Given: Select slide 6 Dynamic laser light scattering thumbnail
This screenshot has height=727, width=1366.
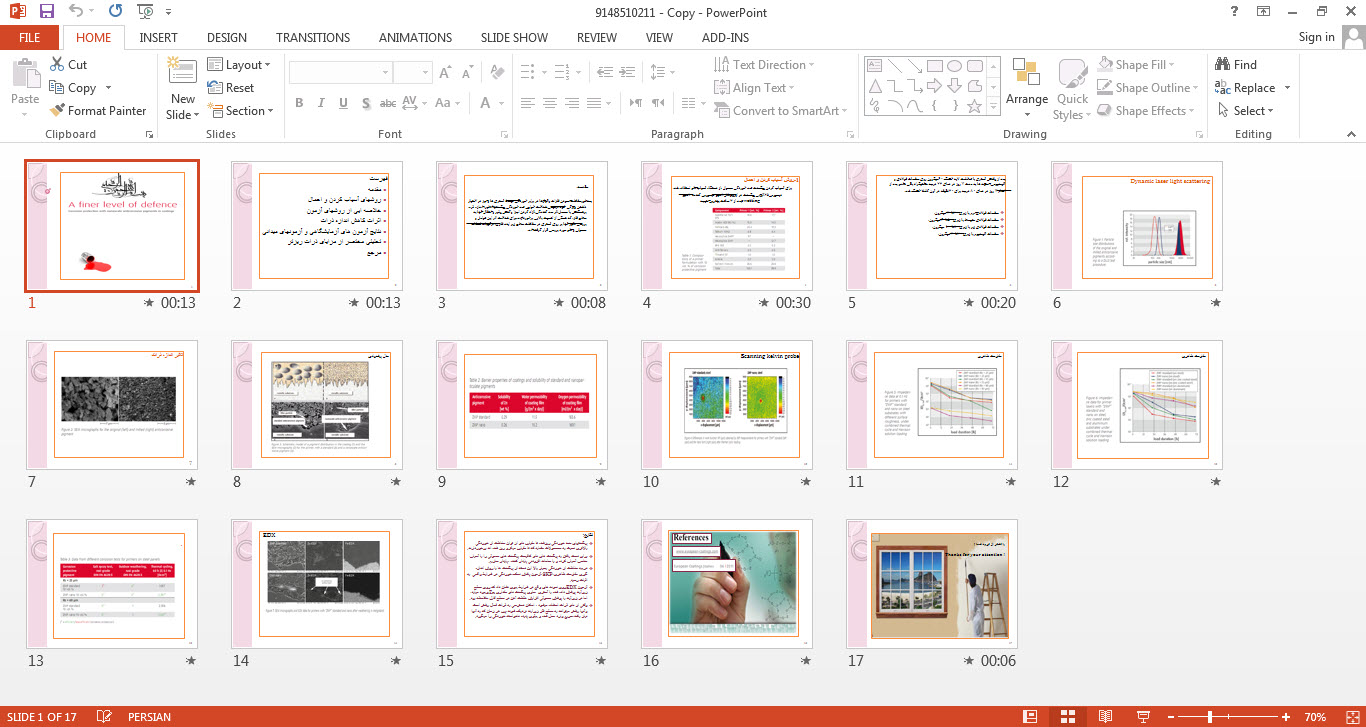Looking at the screenshot, I should pyautogui.click(x=1137, y=226).
